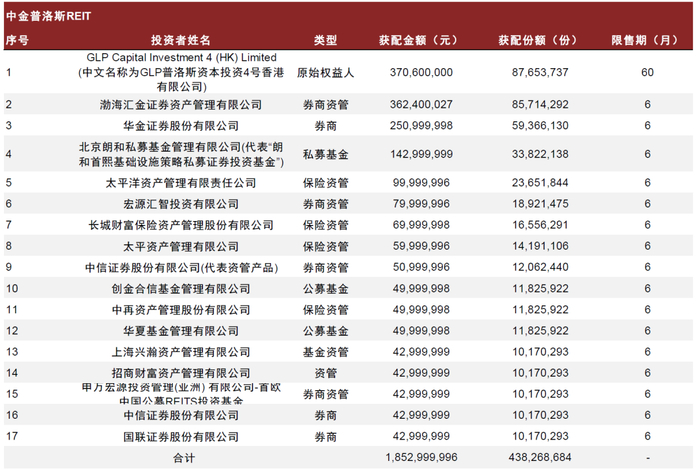This screenshot has width=700, height=472.
Task: Click row number 10
Action: tap(12, 288)
